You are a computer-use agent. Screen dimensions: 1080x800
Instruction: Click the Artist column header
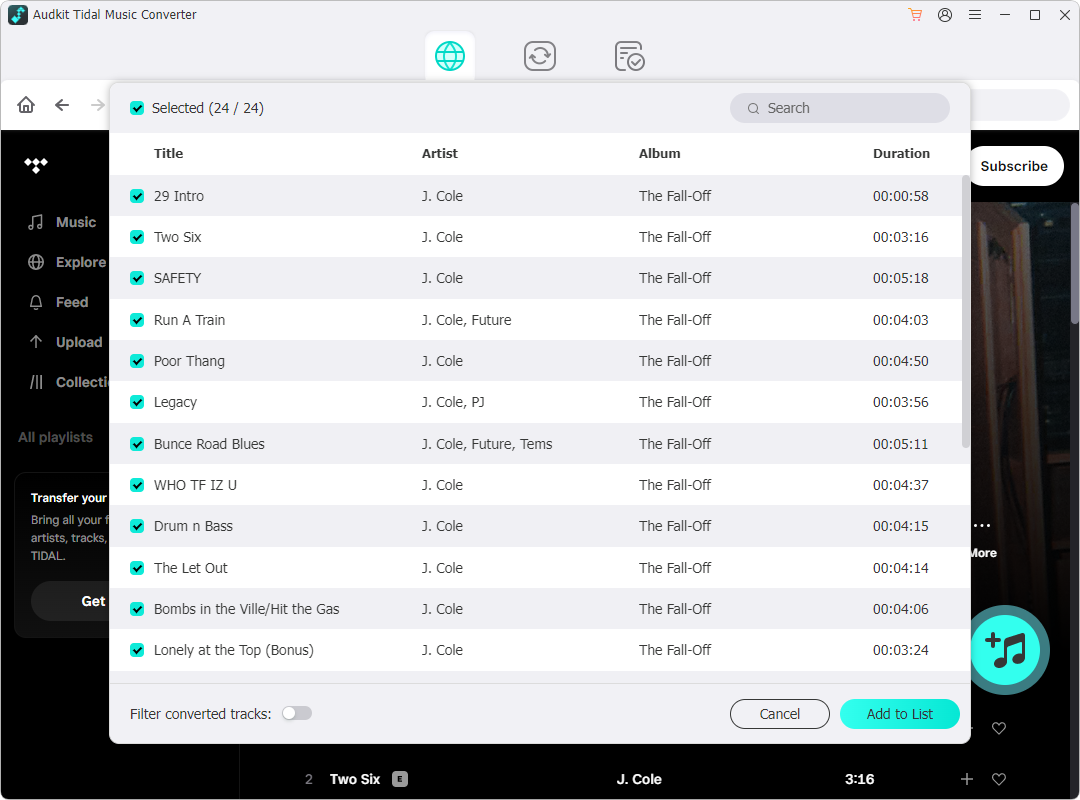click(439, 154)
